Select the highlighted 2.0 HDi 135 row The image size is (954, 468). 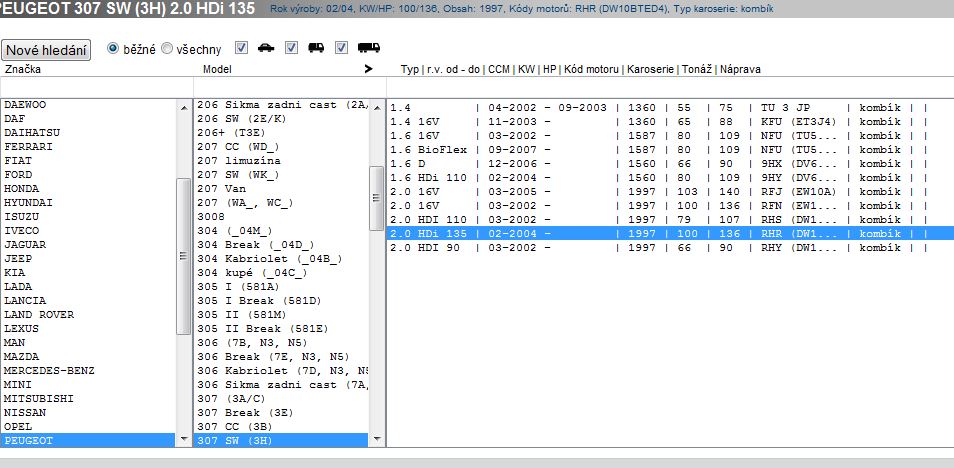click(x=670, y=234)
